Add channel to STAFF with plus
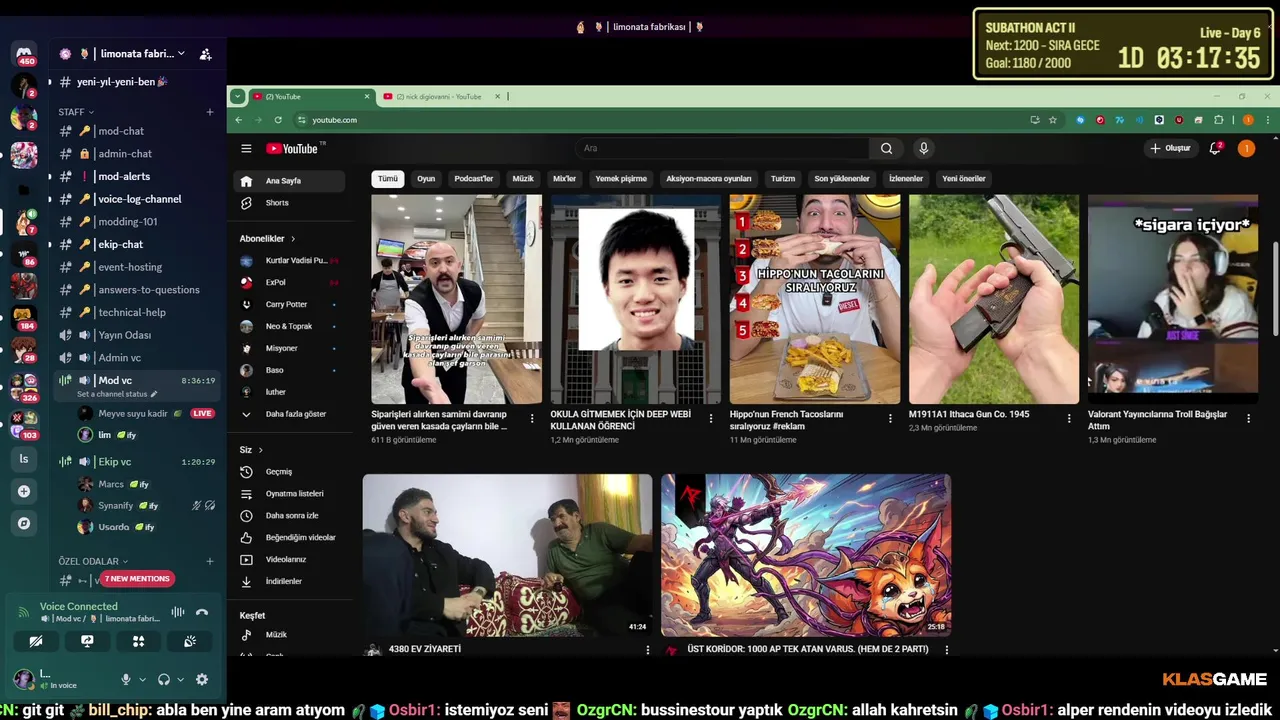The width and height of the screenshot is (1280, 720). point(210,112)
